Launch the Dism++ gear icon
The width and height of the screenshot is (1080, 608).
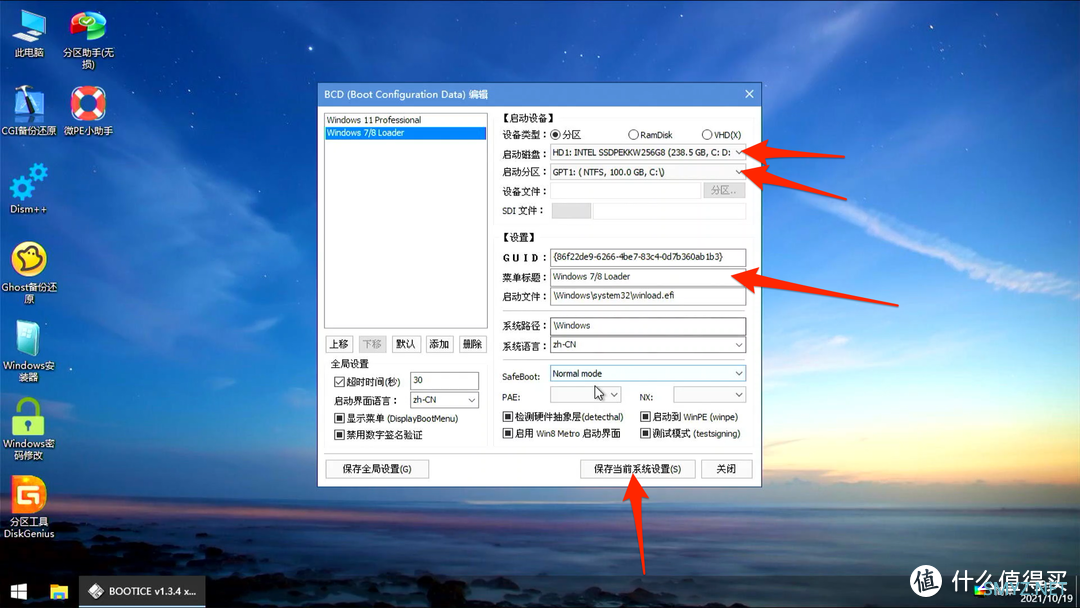(29, 188)
